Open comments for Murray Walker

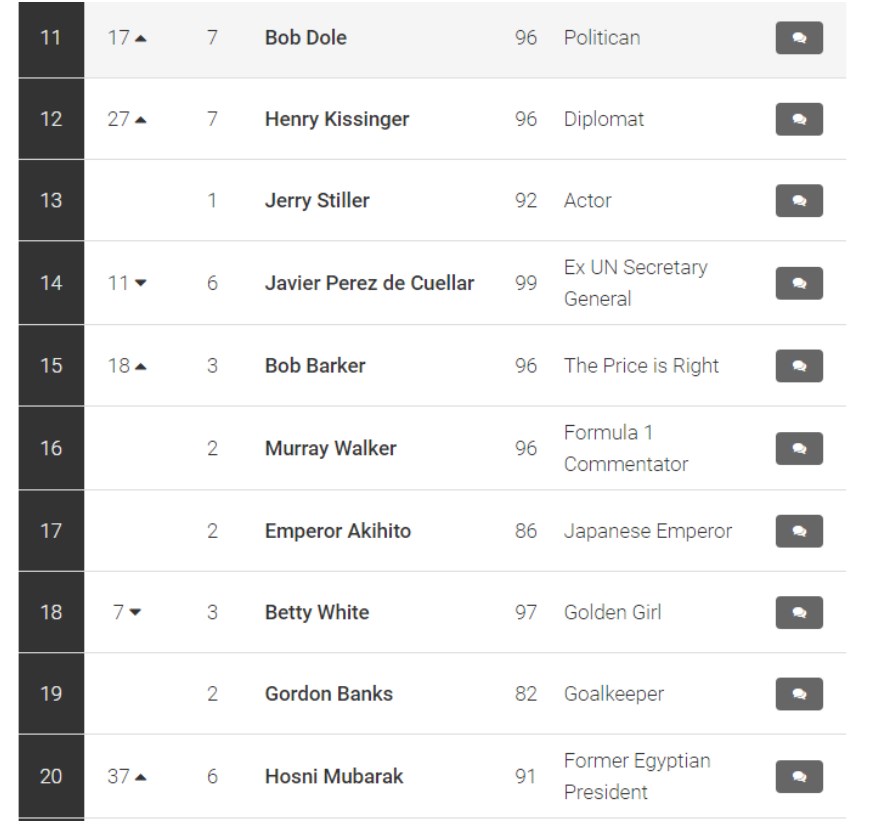(x=799, y=448)
